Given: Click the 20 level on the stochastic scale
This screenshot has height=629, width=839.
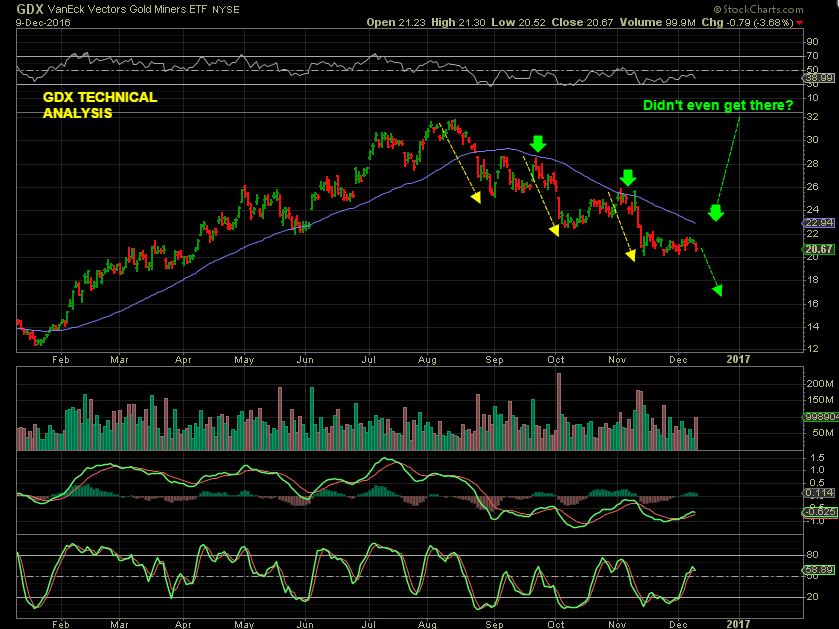Looking at the screenshot, I should pos(812,596).
